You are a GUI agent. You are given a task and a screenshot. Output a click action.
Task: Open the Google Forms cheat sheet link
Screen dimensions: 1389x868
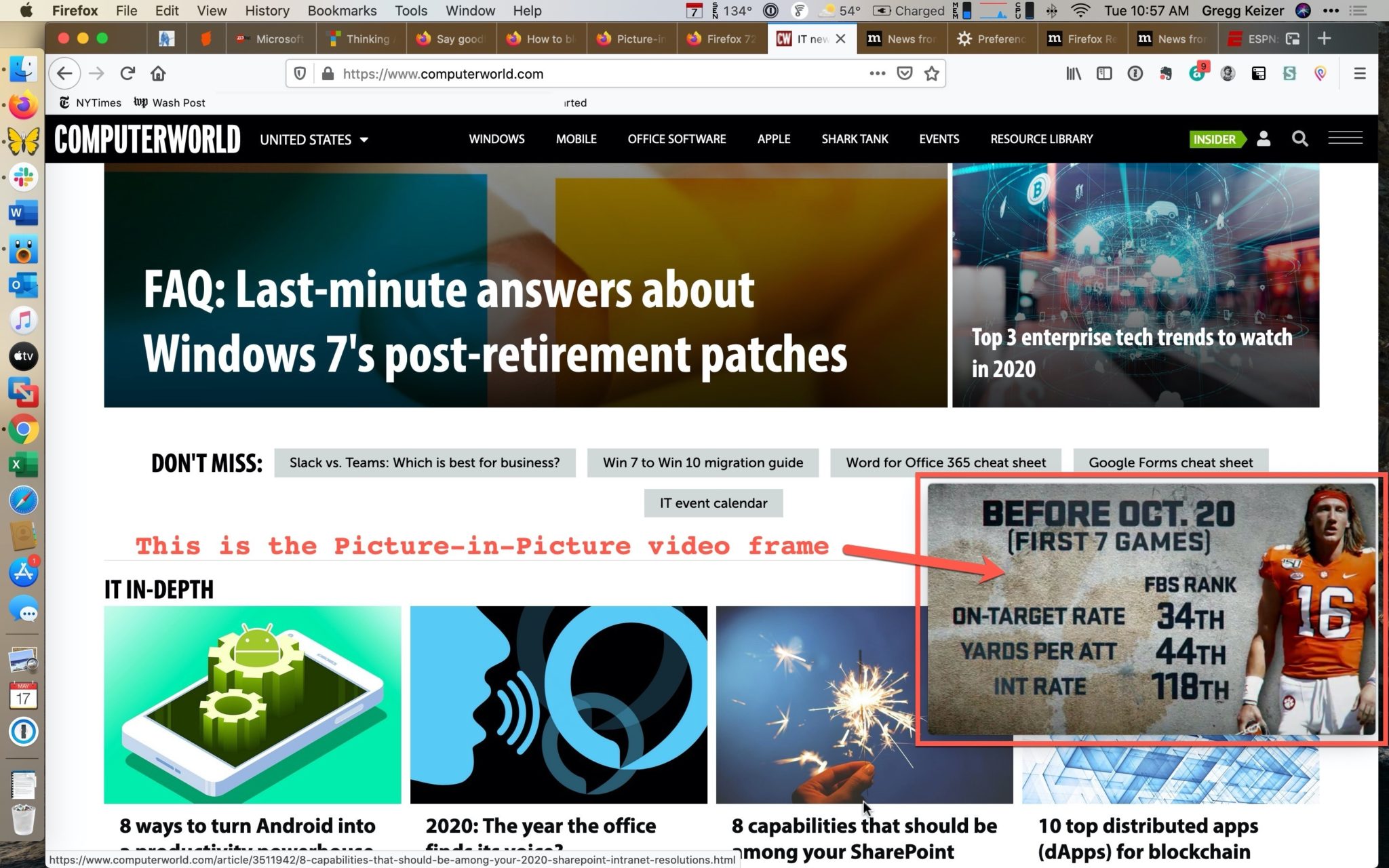(x=1171, y=462)
